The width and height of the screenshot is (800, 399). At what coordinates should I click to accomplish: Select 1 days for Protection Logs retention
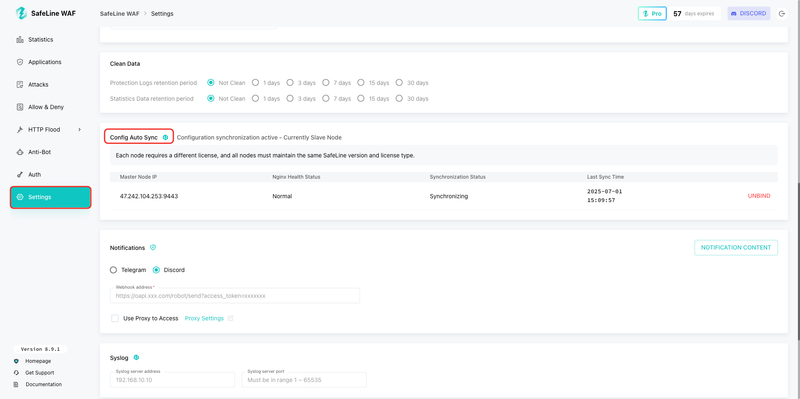[x=255, y=83]
